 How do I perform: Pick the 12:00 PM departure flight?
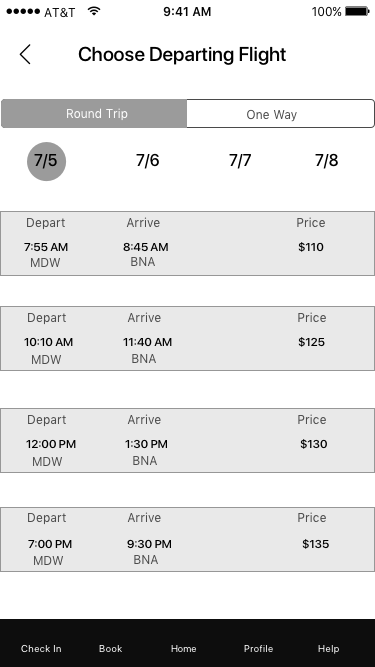[188, 440]
